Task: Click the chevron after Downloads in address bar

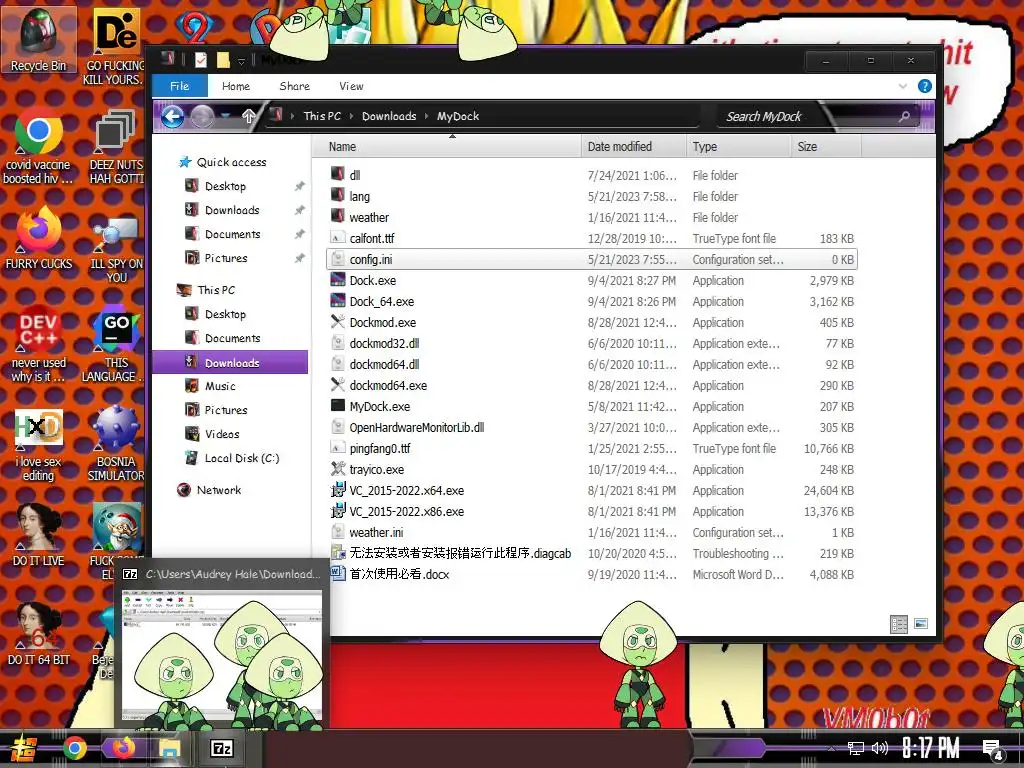Action: (426, 116)
